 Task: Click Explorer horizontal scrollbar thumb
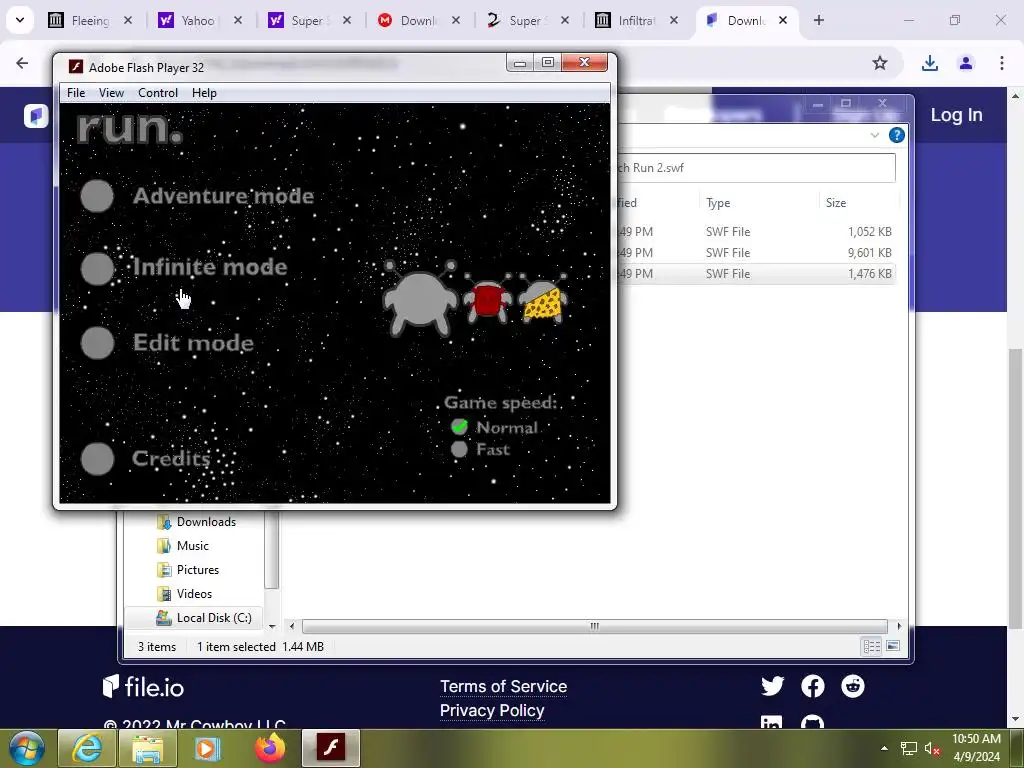pos(594,626)
